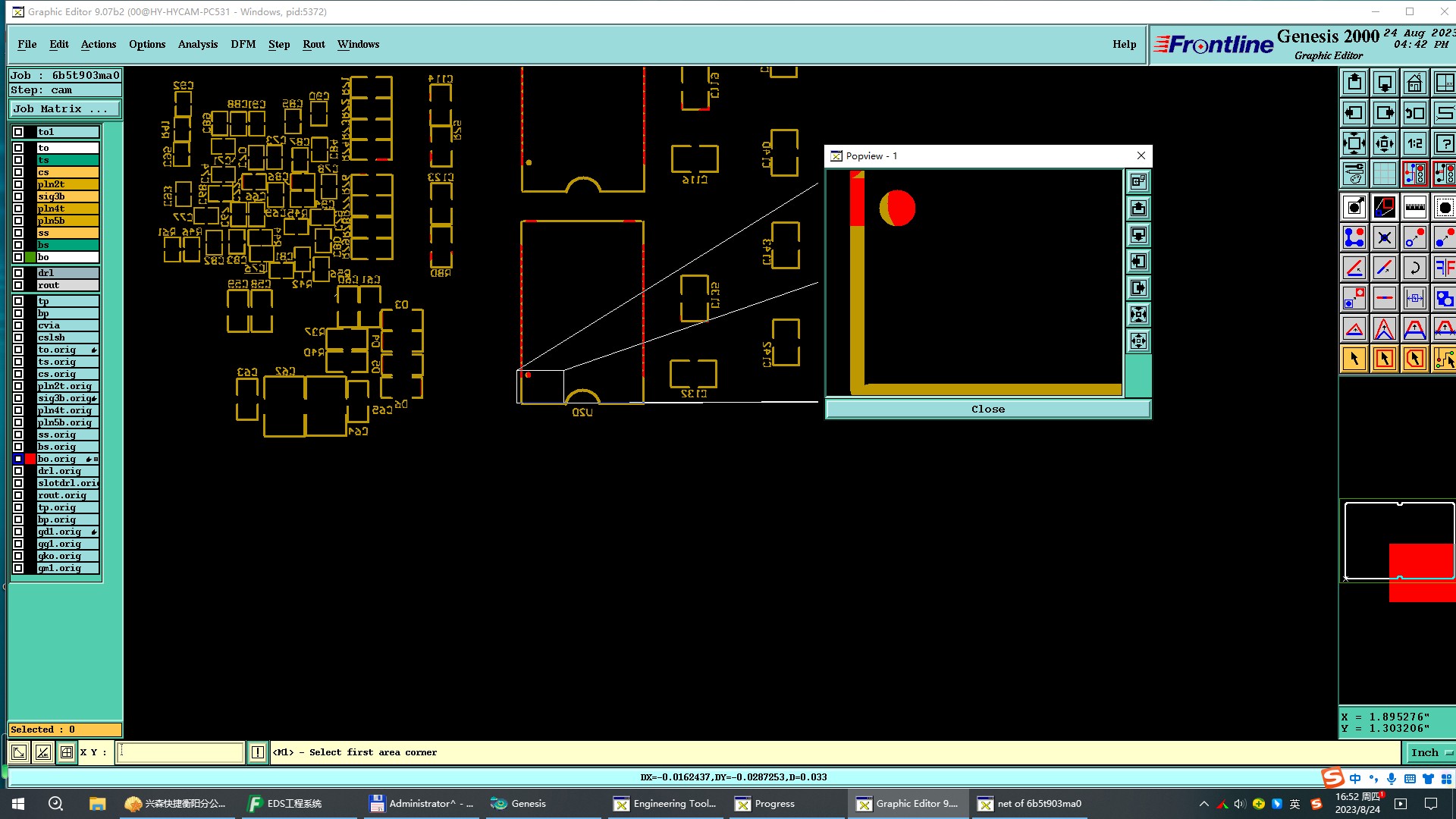The height and width of the screenshot is (819, 1456).
Task: Open the wrench and palette settings icon
Action: point(1354,174)
